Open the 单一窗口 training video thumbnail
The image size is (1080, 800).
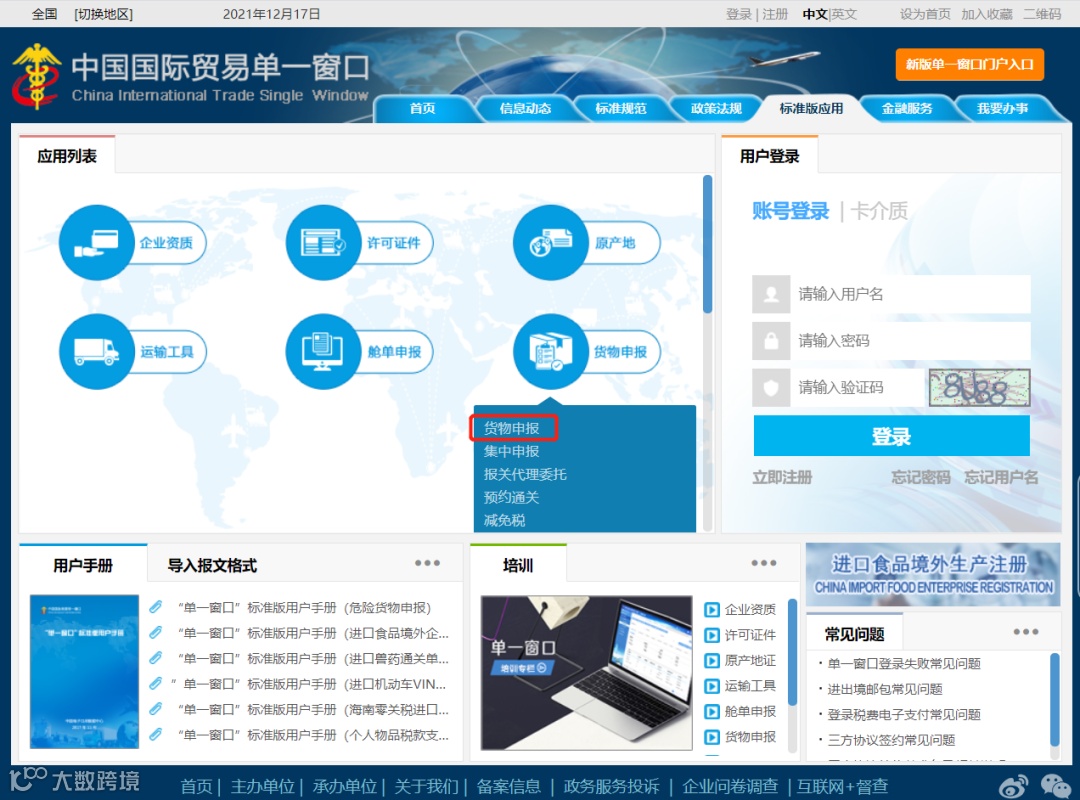(x=586, y=673)
